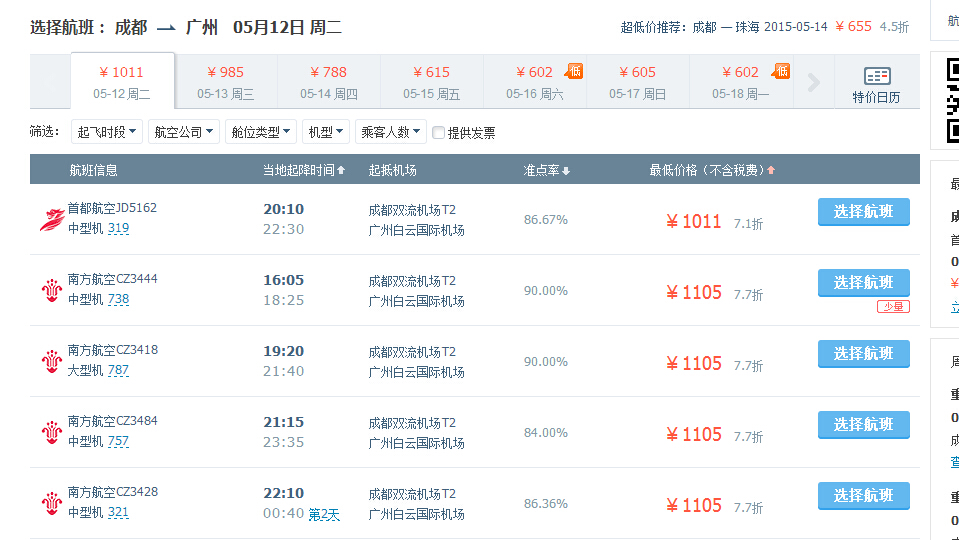This screenshot has height=540, width=959.
Task: Open aircraft type link 787
Action: [x=118, y=371]
